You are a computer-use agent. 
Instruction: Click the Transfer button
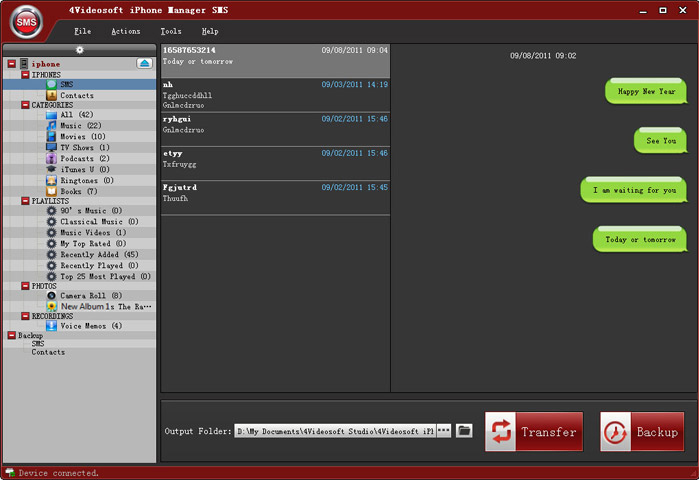click(534, 432)
